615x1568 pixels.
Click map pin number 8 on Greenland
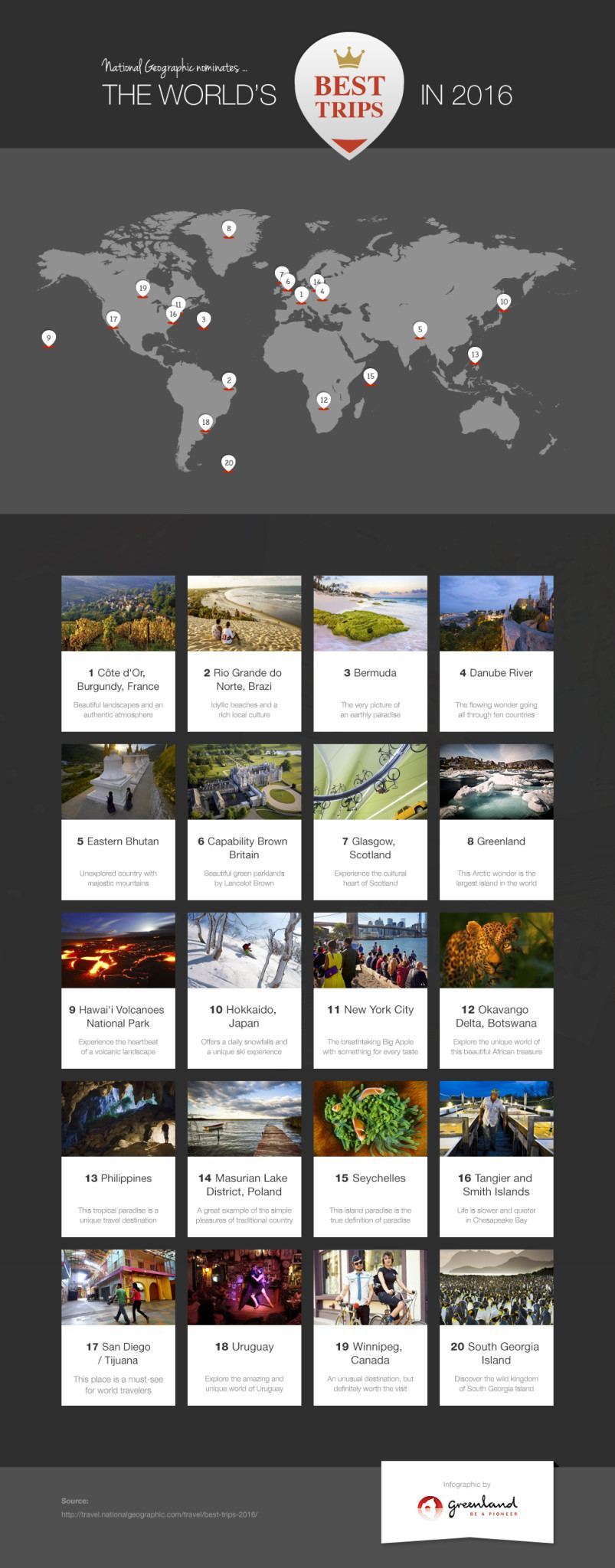click(228, 228)
